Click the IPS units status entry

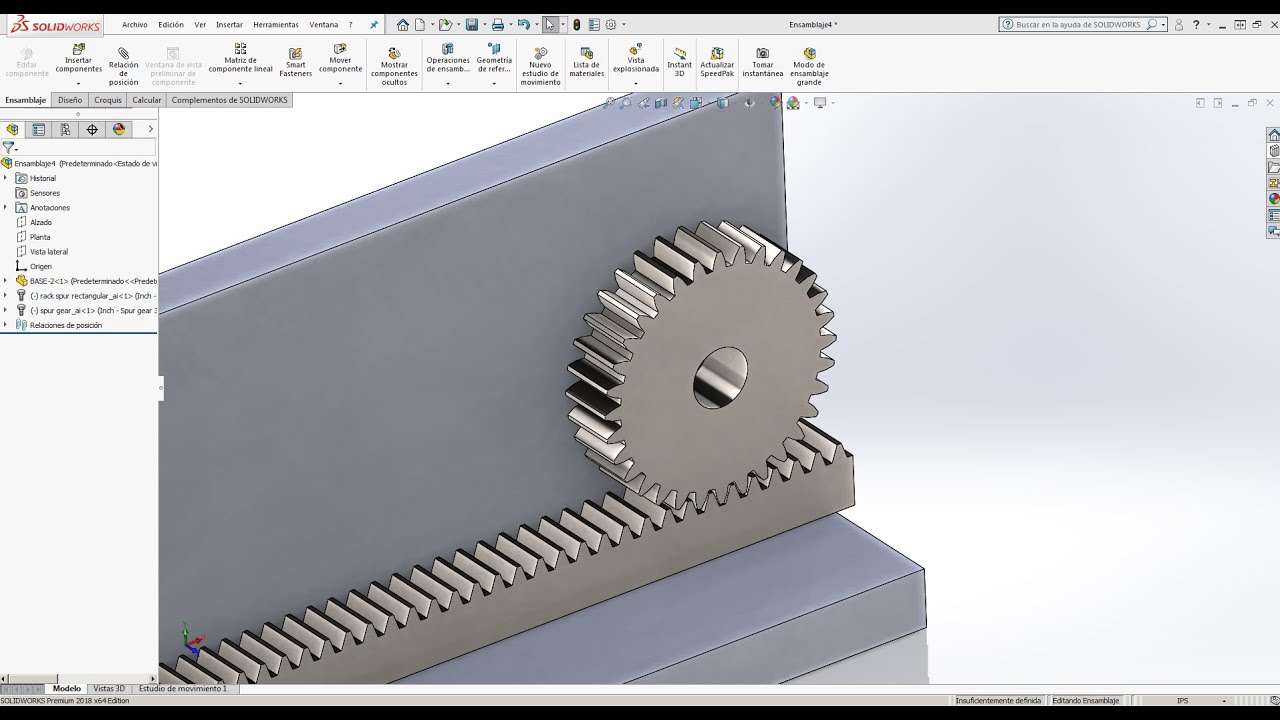click(x=1183, y=700)
